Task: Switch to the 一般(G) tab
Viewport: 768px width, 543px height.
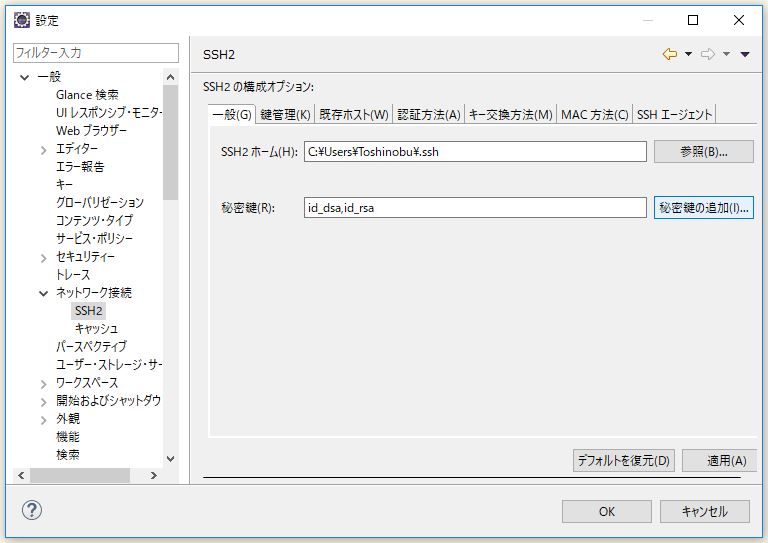Action: point(232,115)
